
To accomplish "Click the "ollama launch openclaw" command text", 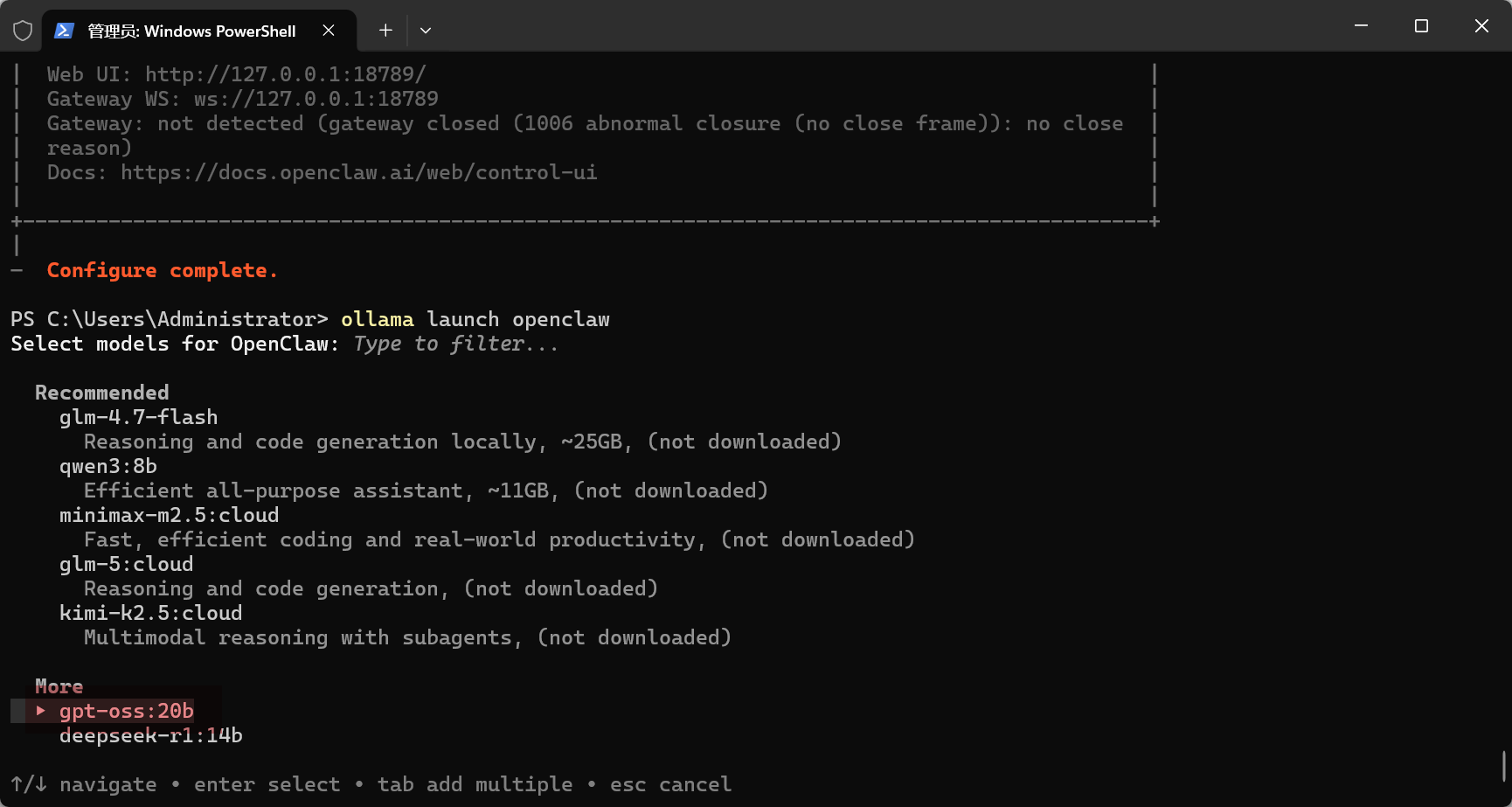I will (475, 319).
